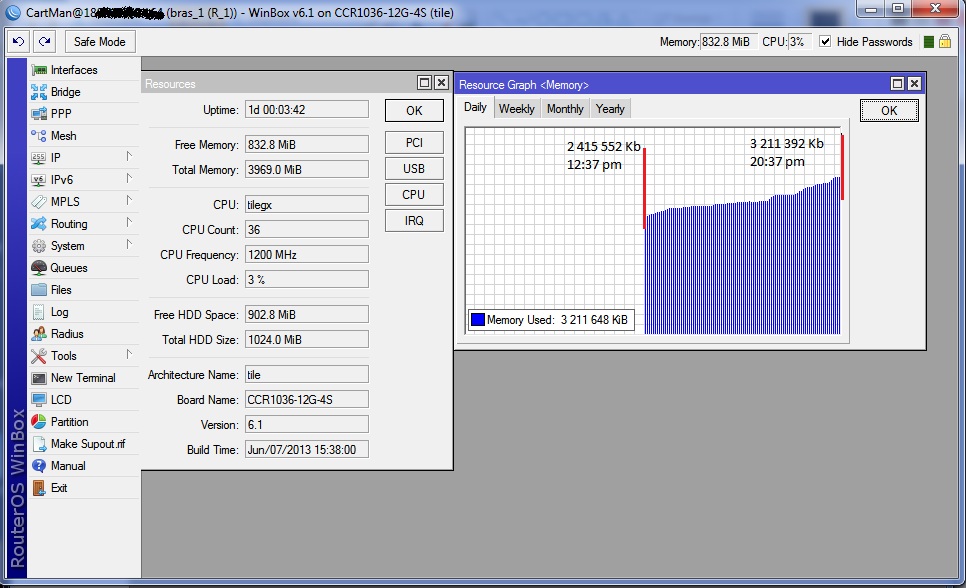Click OK in the Resource Graph window
The height and width of the screenshot is (588, 966).
click(889, 110)
